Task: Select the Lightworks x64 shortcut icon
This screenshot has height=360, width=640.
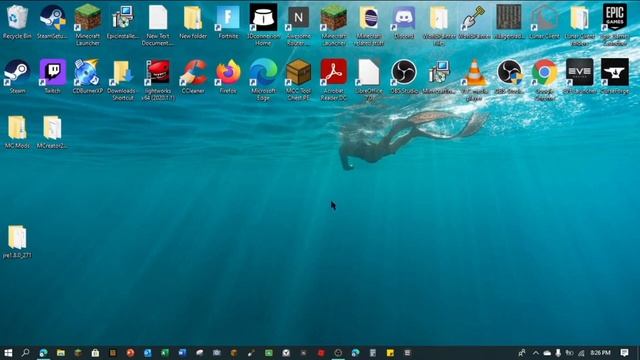Action: tap(158, 73)
